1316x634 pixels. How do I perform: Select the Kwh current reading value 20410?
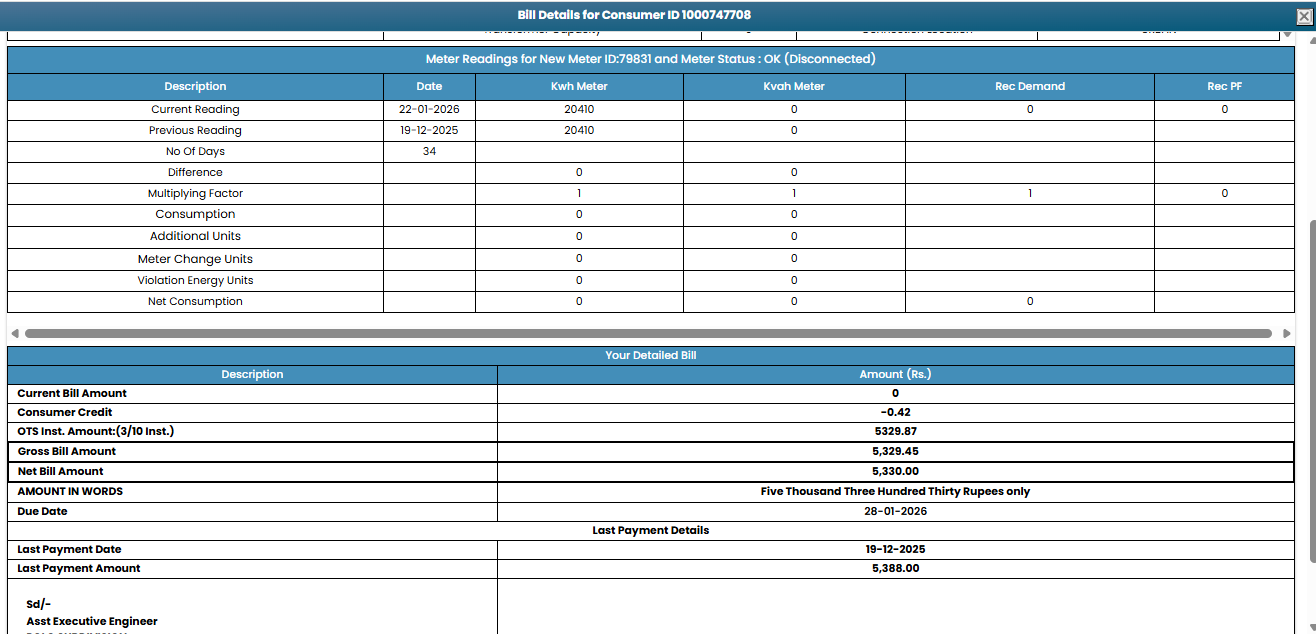click(579, 109)
